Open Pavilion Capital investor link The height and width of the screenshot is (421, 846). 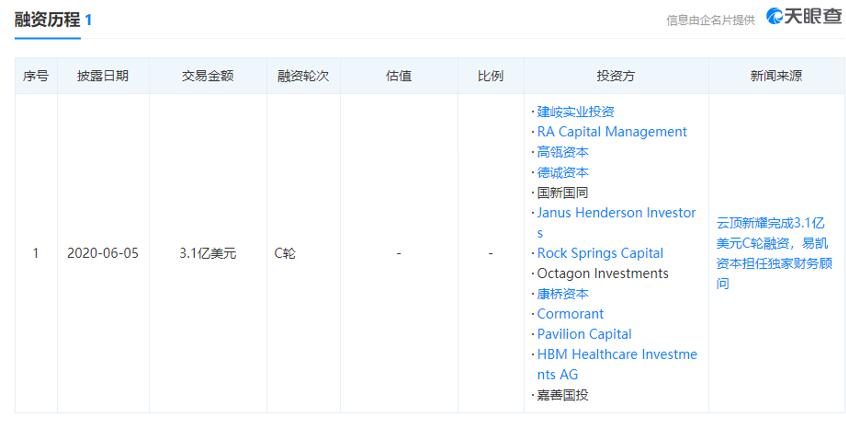coord(584,334)
